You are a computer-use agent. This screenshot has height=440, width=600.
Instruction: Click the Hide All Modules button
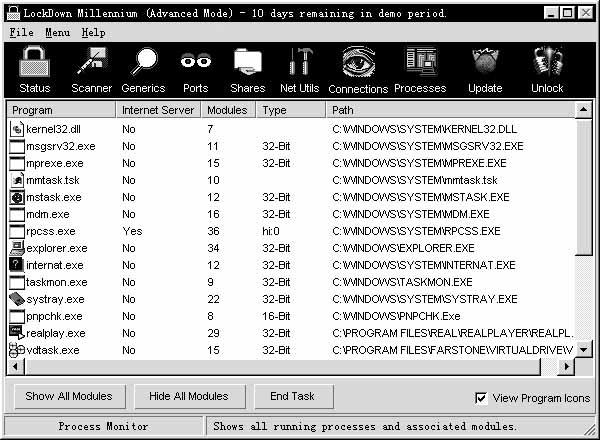[189, 396]
